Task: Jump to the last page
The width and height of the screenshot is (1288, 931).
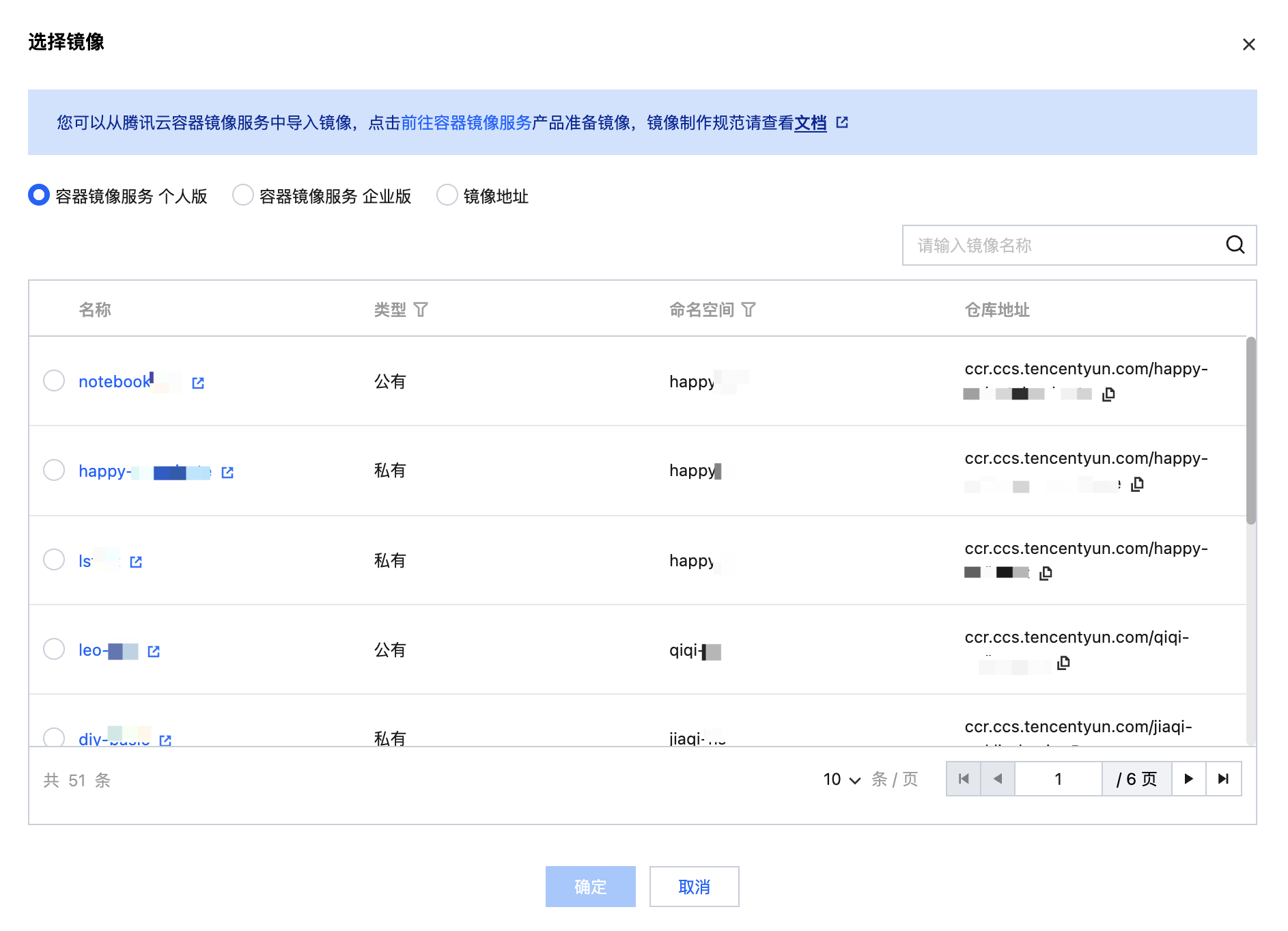Action: pyautogui.click(x=1223, y=779)
